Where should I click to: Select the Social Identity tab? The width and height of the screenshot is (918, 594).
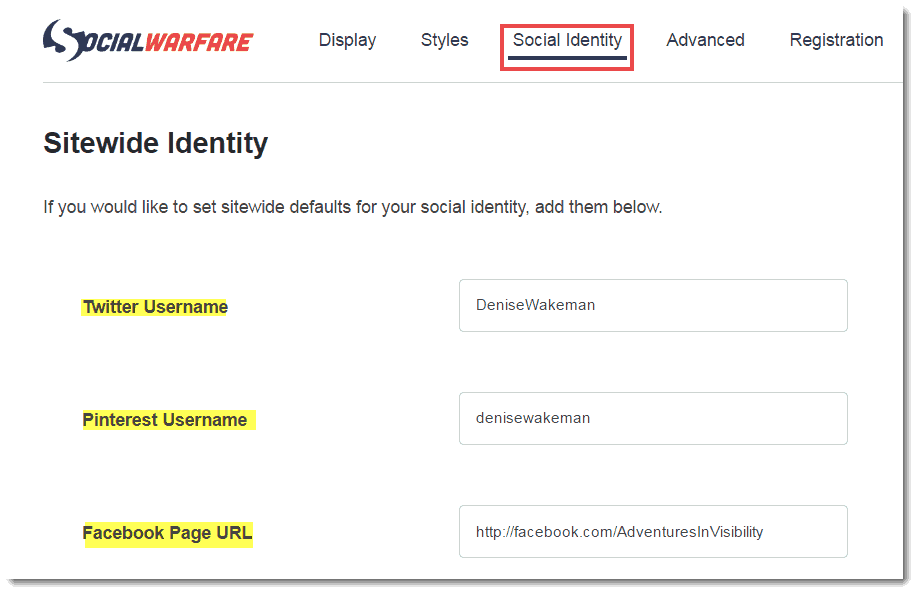click(567, 40)
